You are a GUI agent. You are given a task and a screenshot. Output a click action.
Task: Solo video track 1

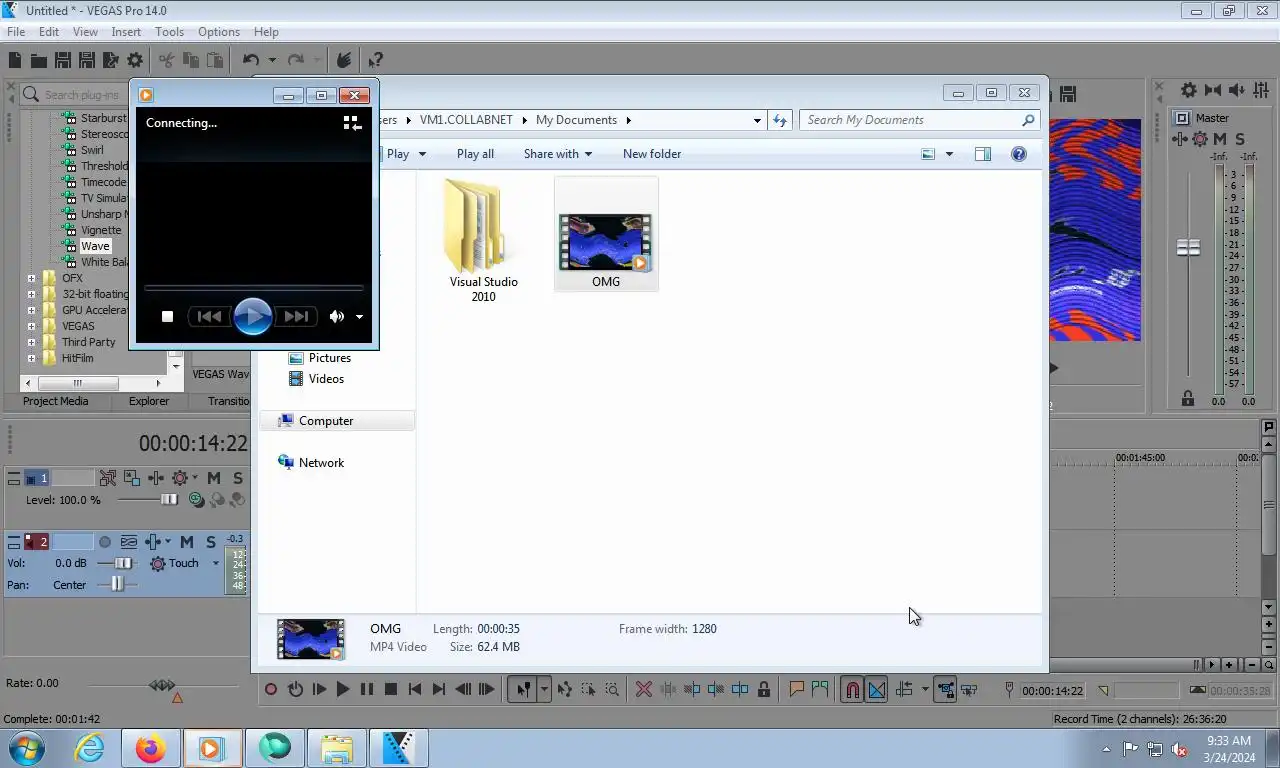238,478
